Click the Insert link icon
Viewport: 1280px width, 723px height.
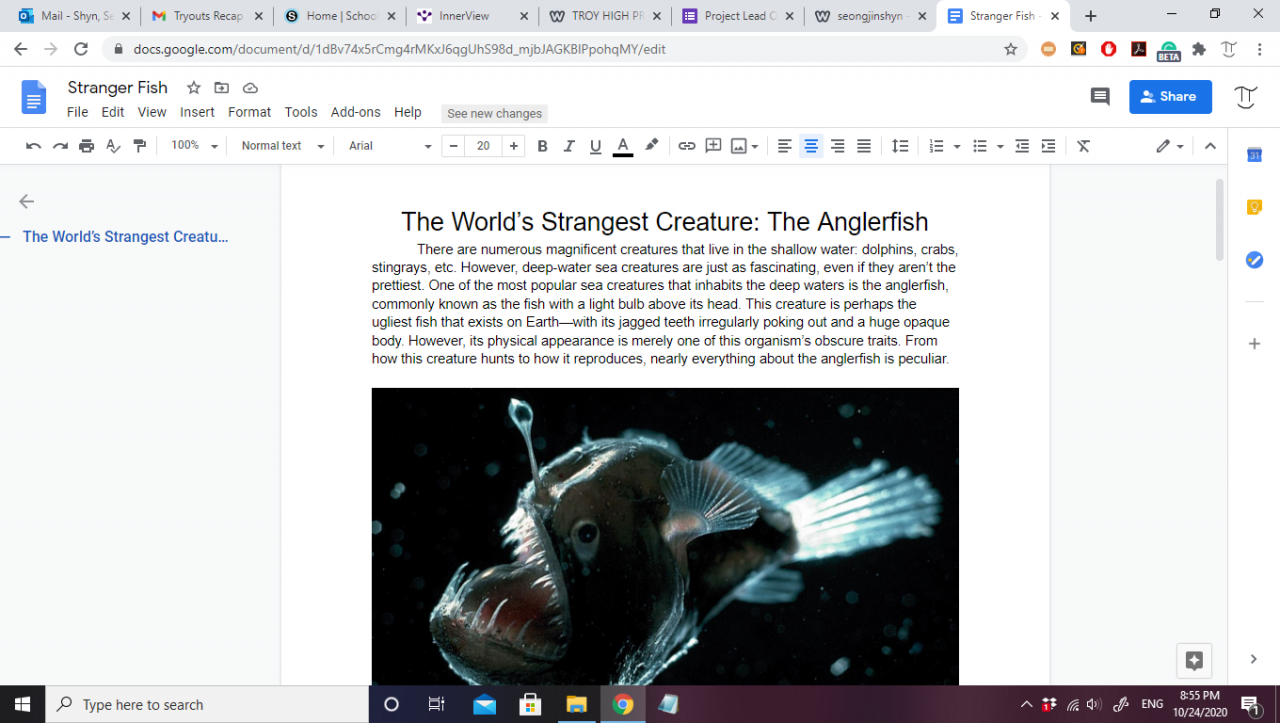coord(686,146)
